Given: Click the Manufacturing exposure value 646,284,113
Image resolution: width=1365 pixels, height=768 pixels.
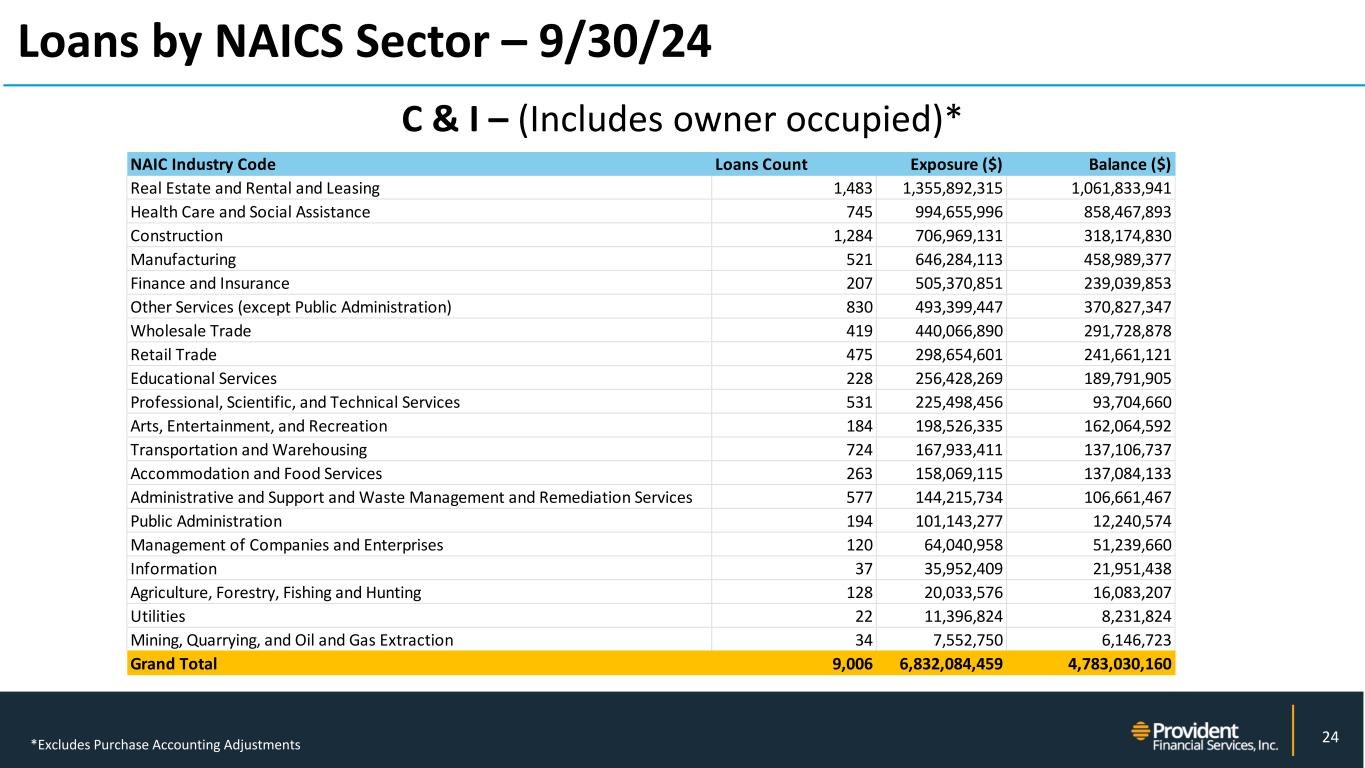Looking at the screenshot, I should click(x=953, y=260).
